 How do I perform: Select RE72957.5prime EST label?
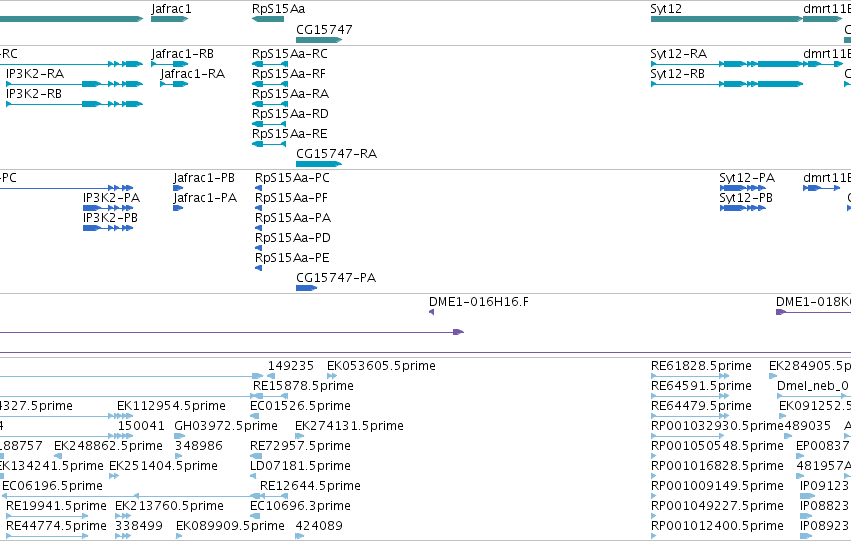pos(300,447)
